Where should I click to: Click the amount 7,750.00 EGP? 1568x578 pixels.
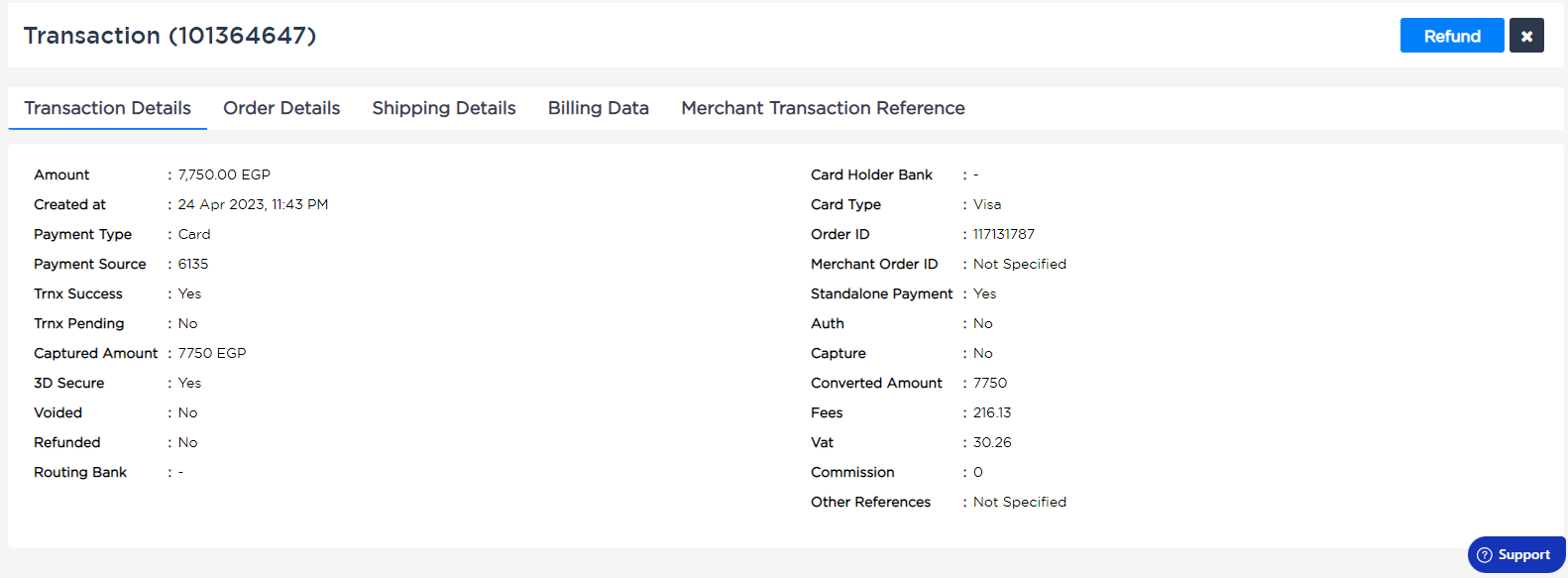(224, 174)
